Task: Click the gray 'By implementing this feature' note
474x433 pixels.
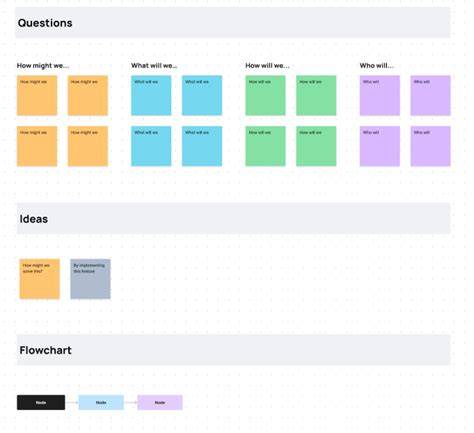Action: (x=90, y=279)
